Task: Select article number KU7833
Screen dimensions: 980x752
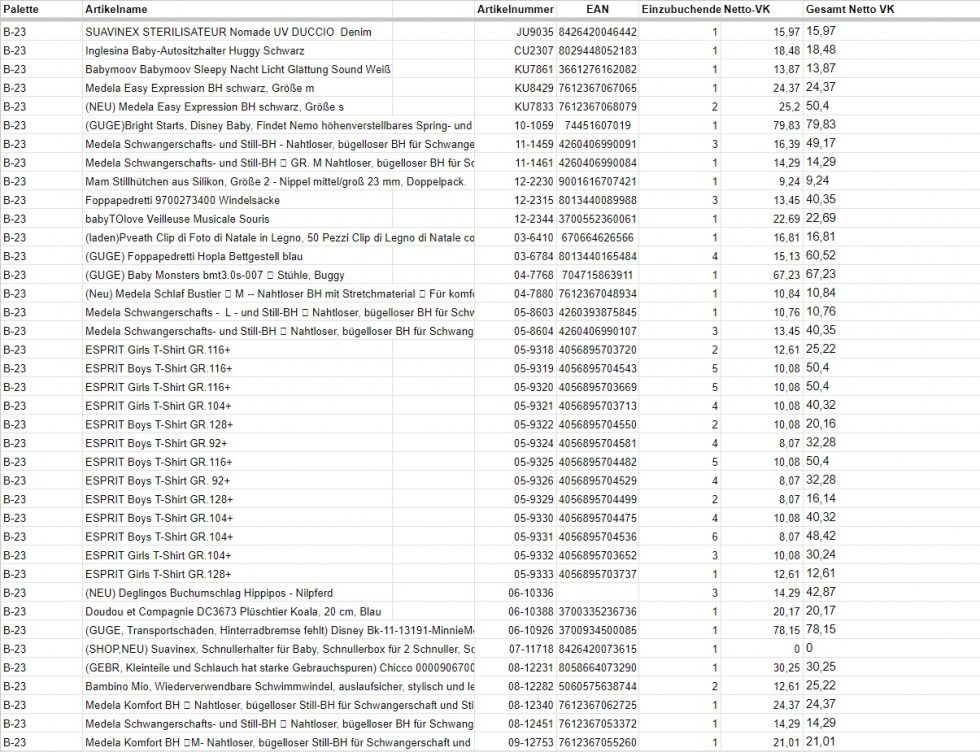Action: [x=534, y=107]
